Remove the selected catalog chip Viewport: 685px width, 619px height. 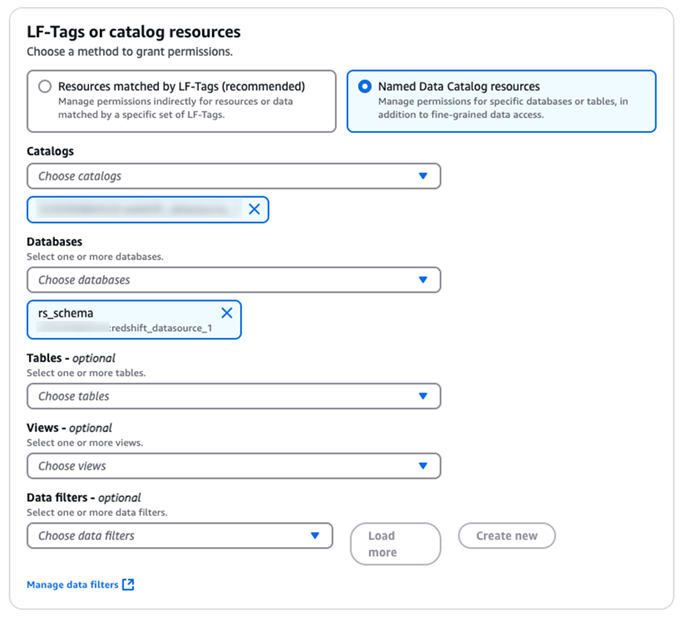pos(254,209)
